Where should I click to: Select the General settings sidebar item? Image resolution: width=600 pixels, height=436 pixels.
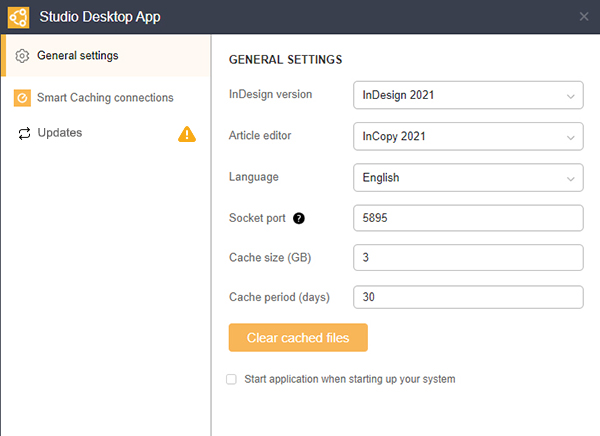pos(78,56)
